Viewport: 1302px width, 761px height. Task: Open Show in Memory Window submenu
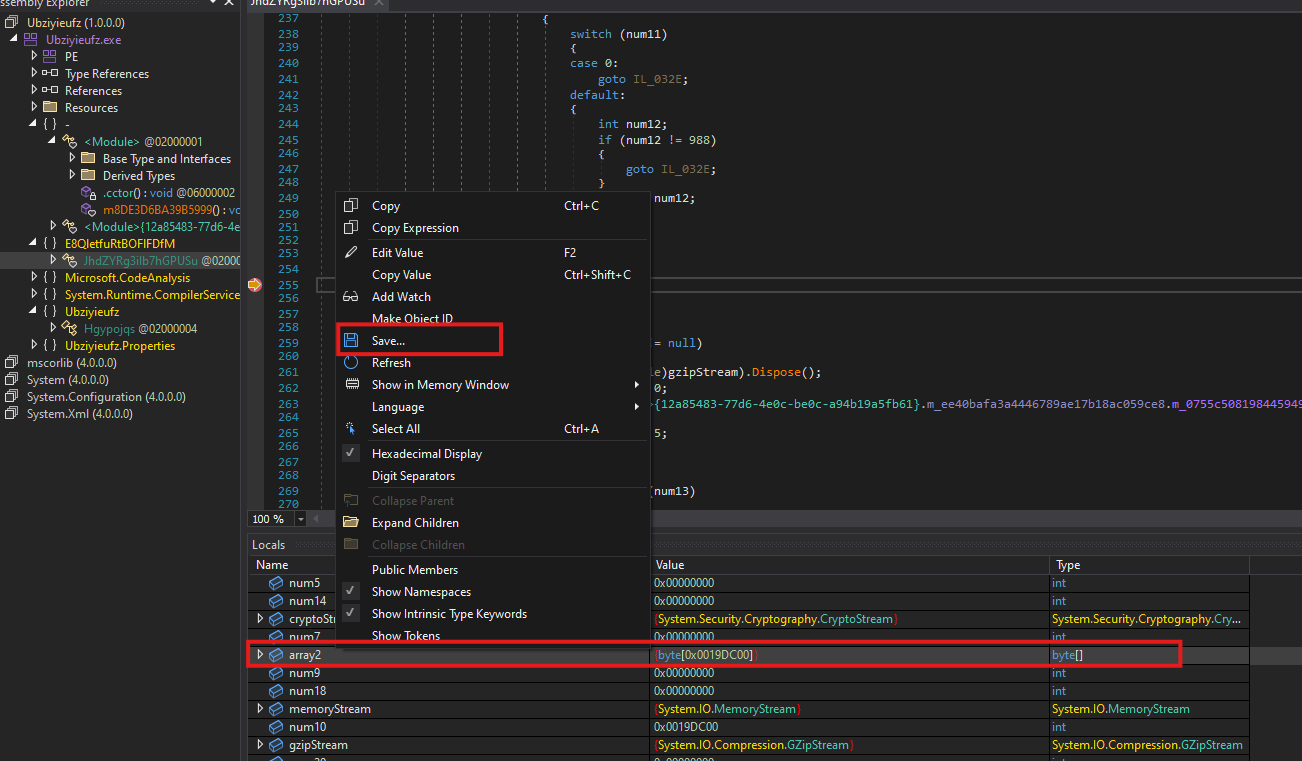coord(440,385)
